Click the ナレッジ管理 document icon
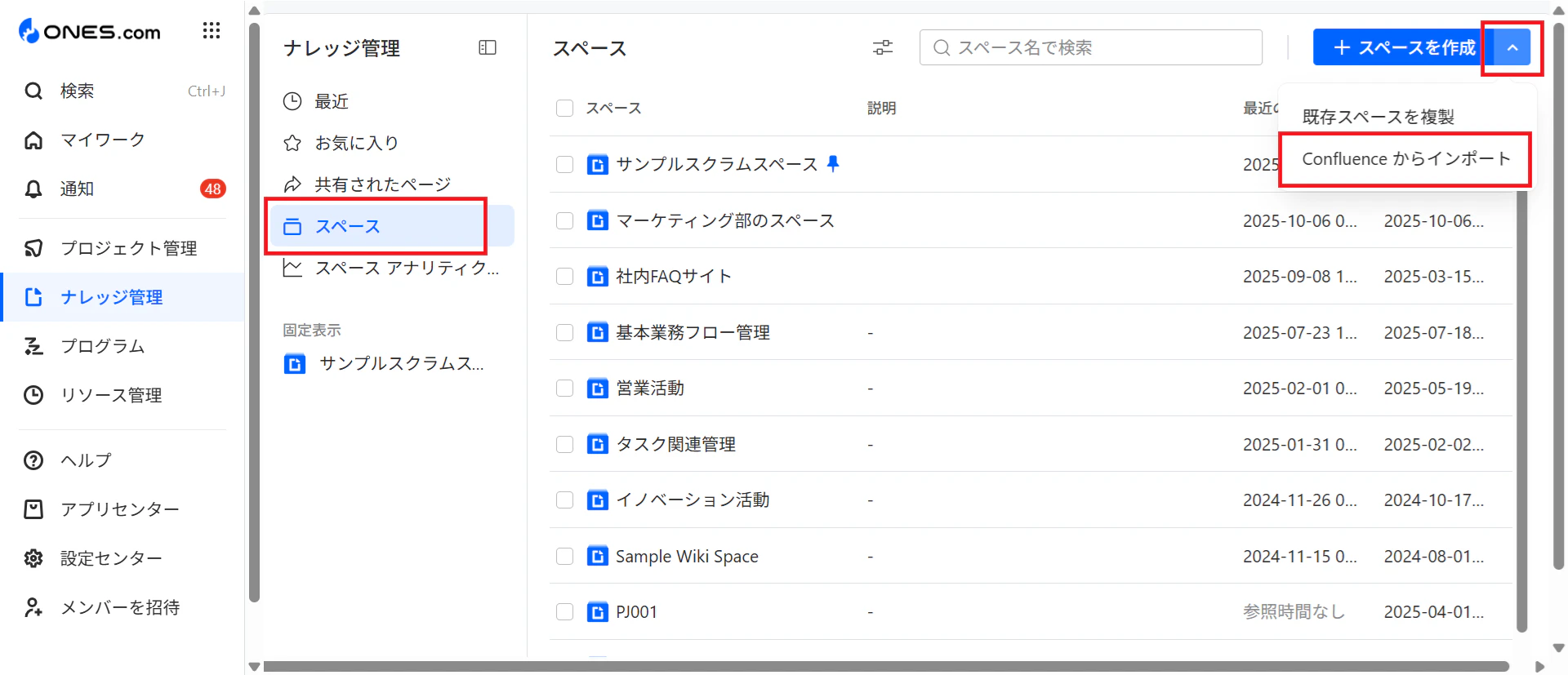 click(x=33, y=296)
